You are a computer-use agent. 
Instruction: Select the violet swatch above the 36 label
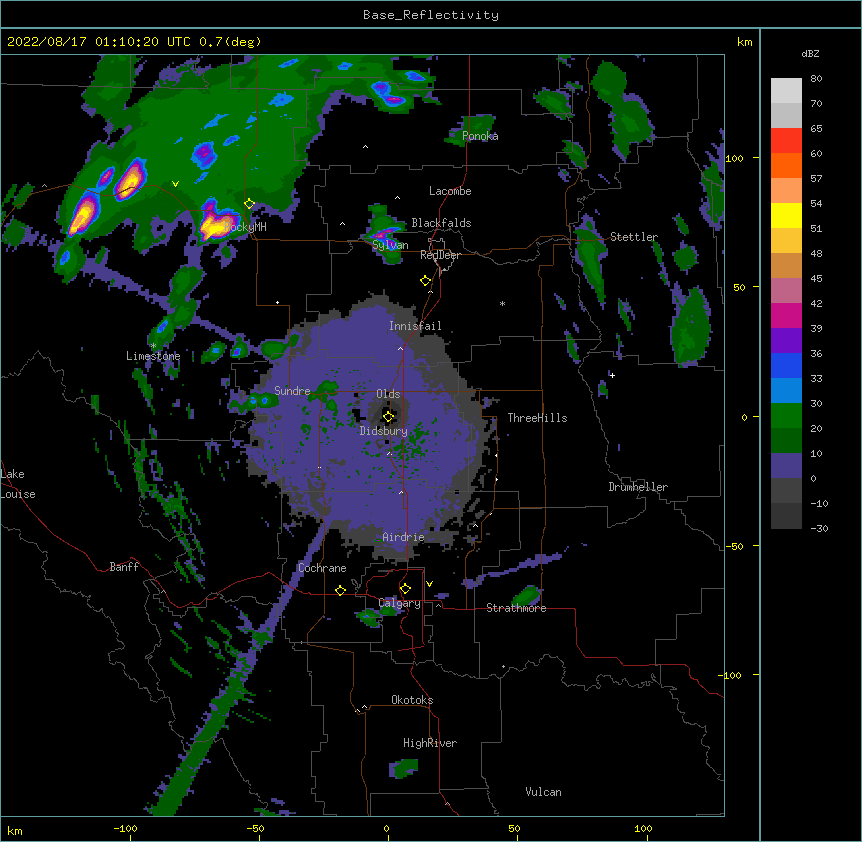(786, 341)
